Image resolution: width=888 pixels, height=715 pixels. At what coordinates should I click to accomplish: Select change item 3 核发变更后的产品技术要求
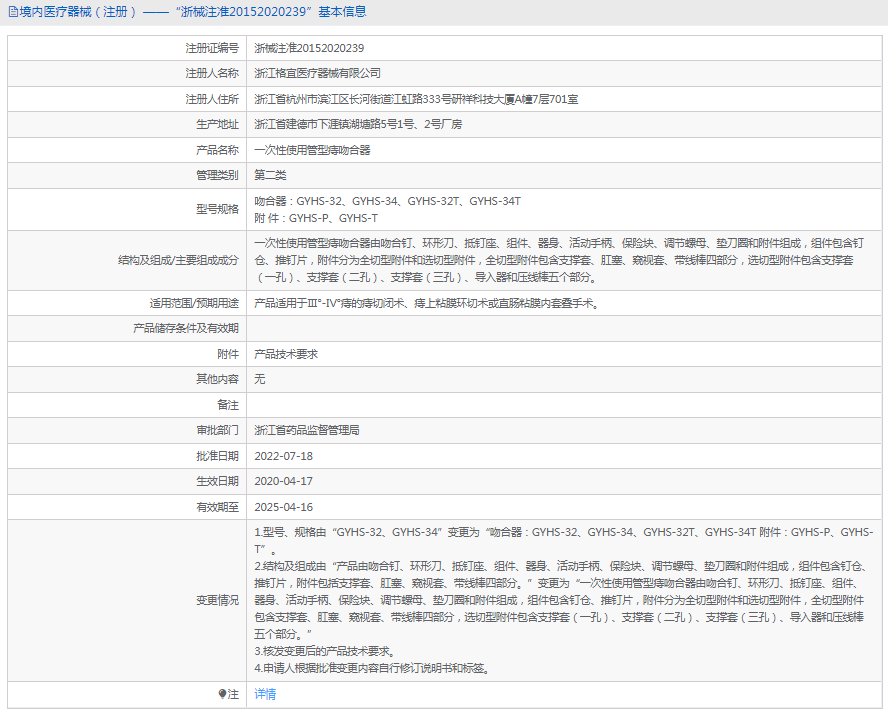(x=326, y=651)
